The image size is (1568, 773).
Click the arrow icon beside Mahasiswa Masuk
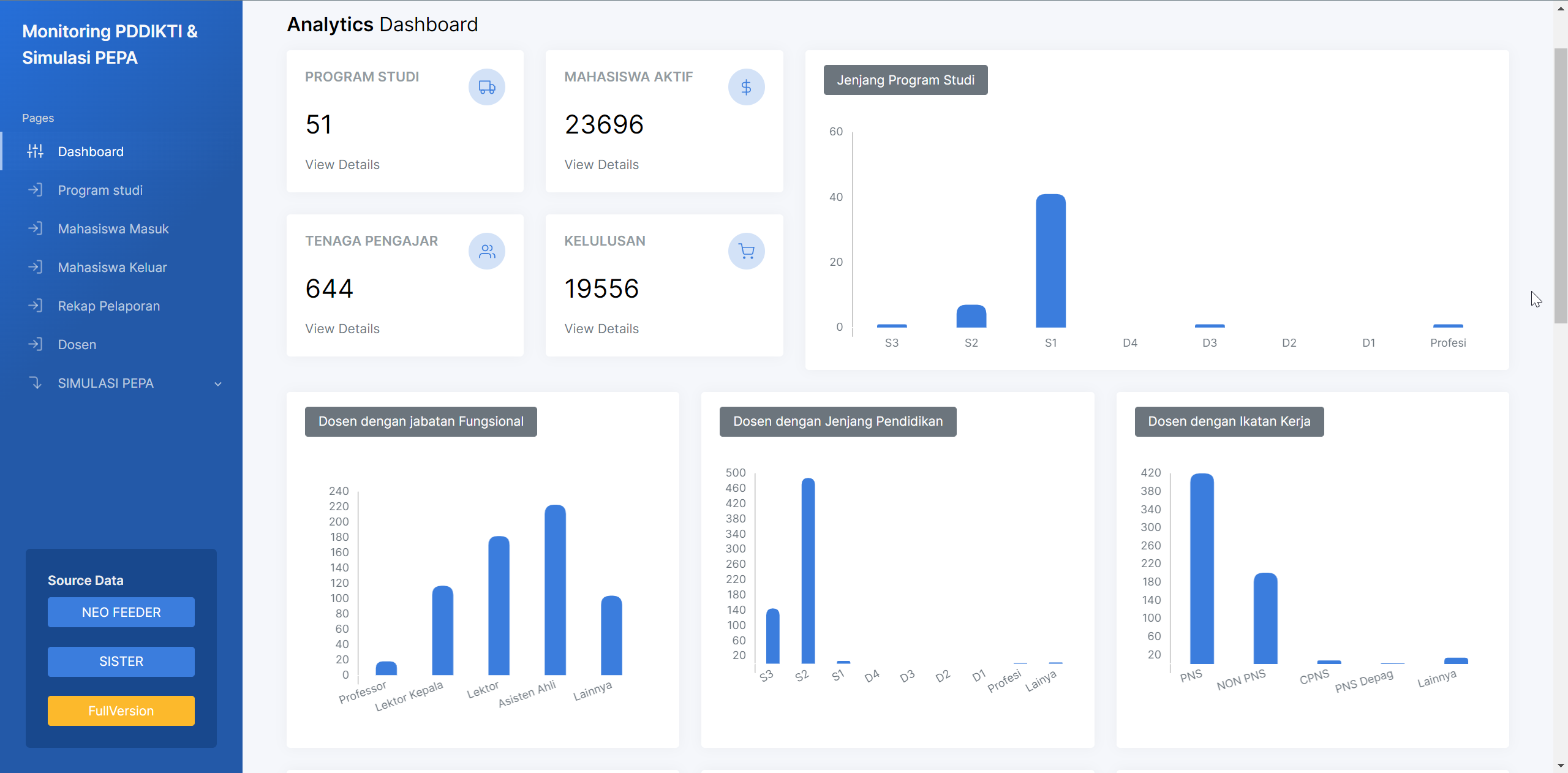pyautogui.click(x=36, y=228)
